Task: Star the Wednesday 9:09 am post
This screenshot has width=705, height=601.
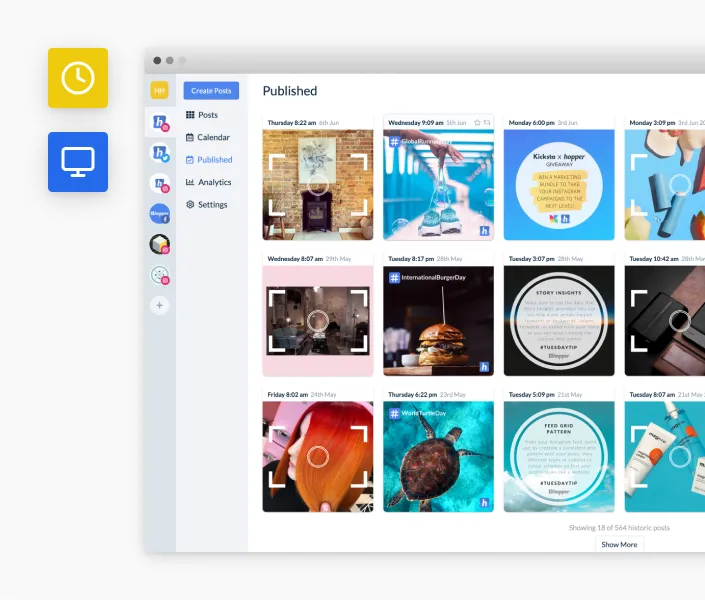Action: click(477, 122)
